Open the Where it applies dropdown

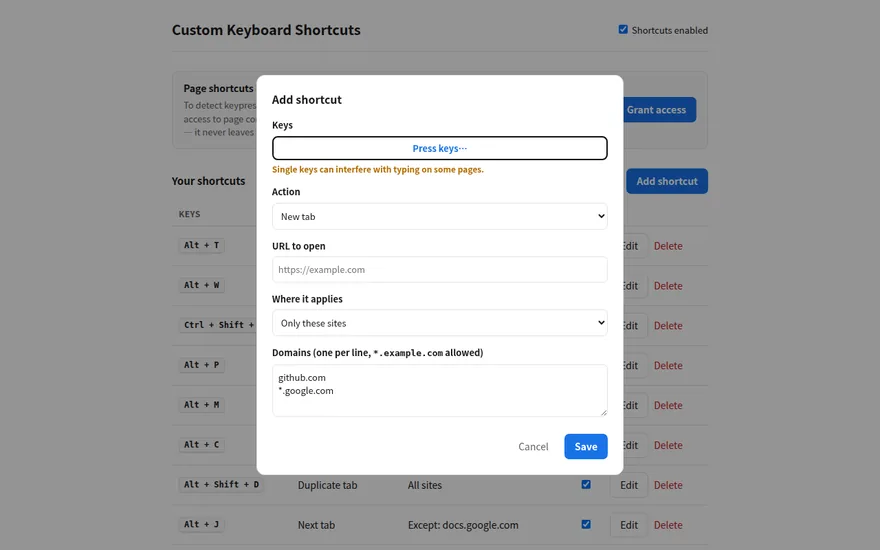click(439, 323)
